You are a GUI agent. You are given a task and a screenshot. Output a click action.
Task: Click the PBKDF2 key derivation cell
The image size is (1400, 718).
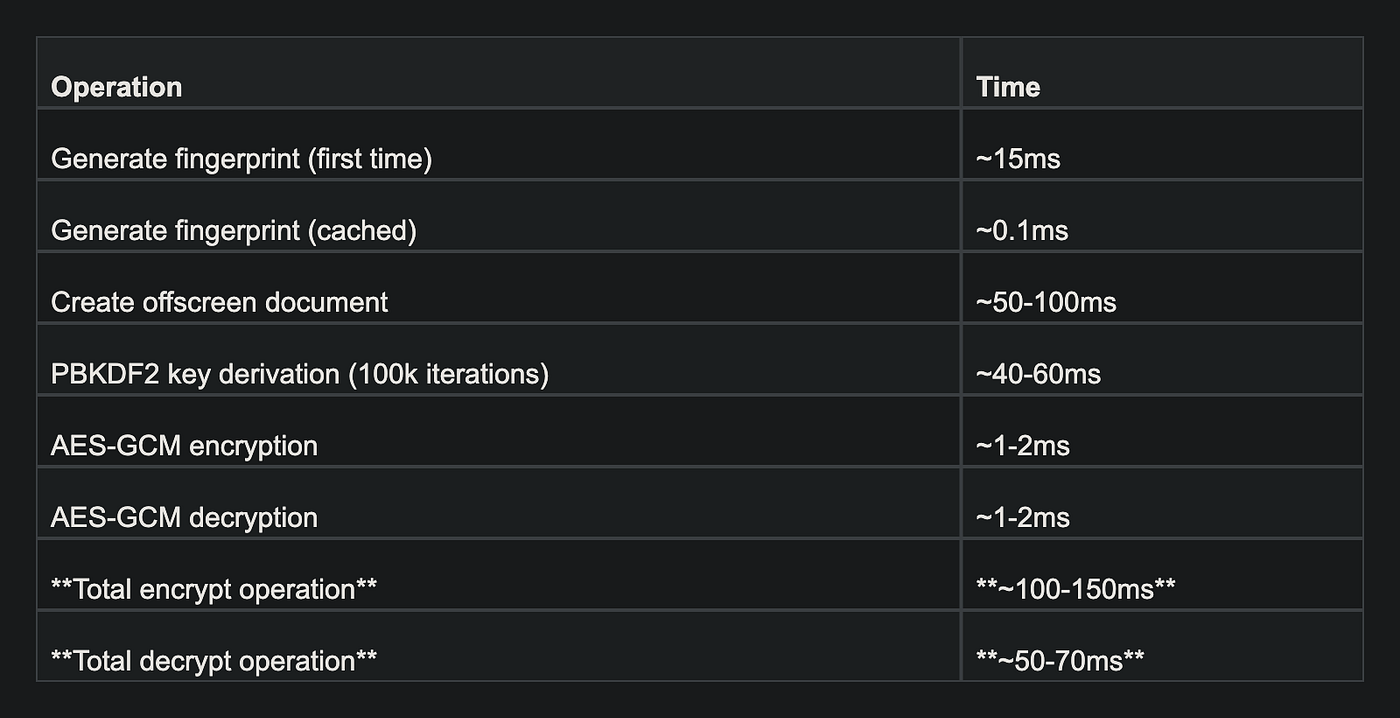click(x=499, y=361)
